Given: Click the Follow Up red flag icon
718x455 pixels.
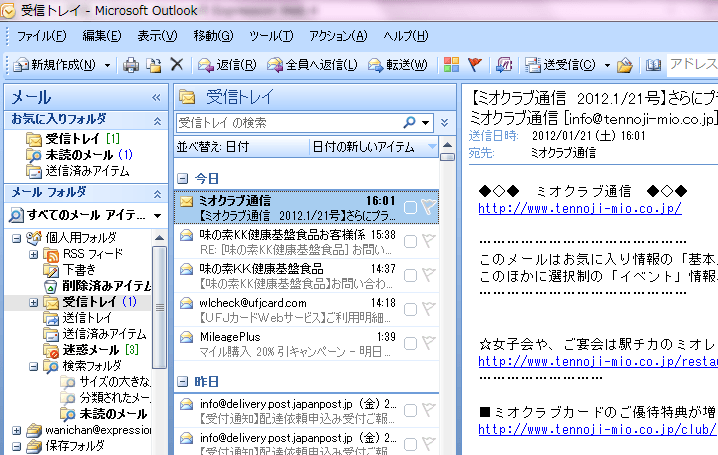Looking at the screenshot, I should (x=475, y=65).
